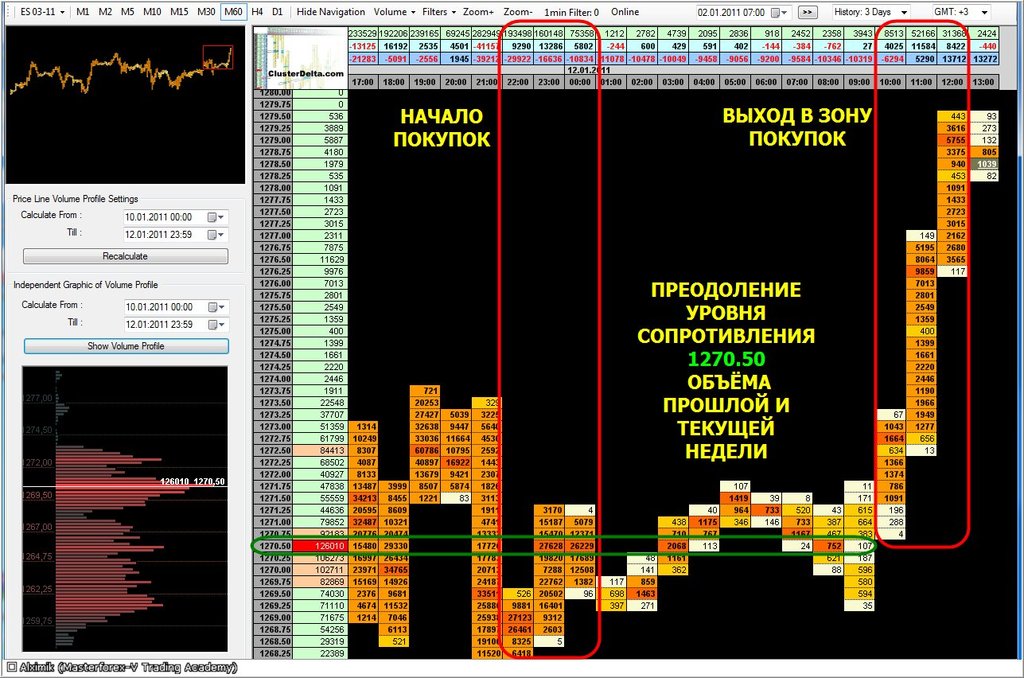The image size is (1024, 678).
Task: Click the Show Volume Profile button
Action: pyautogui.click(x=126, y=346)
